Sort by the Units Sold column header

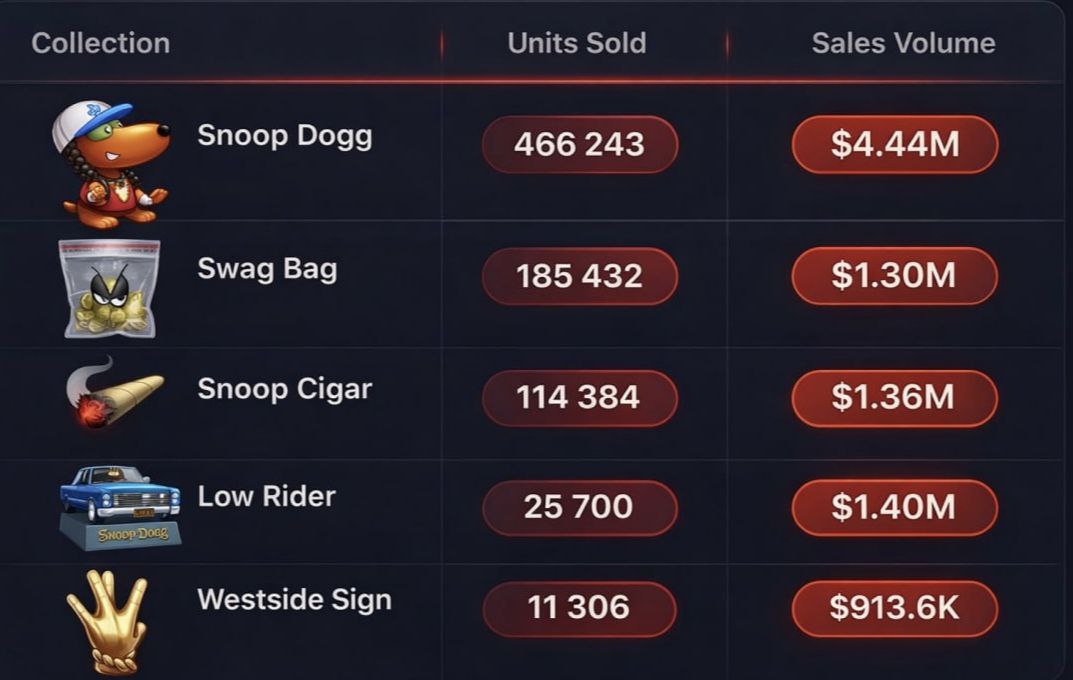576,43
